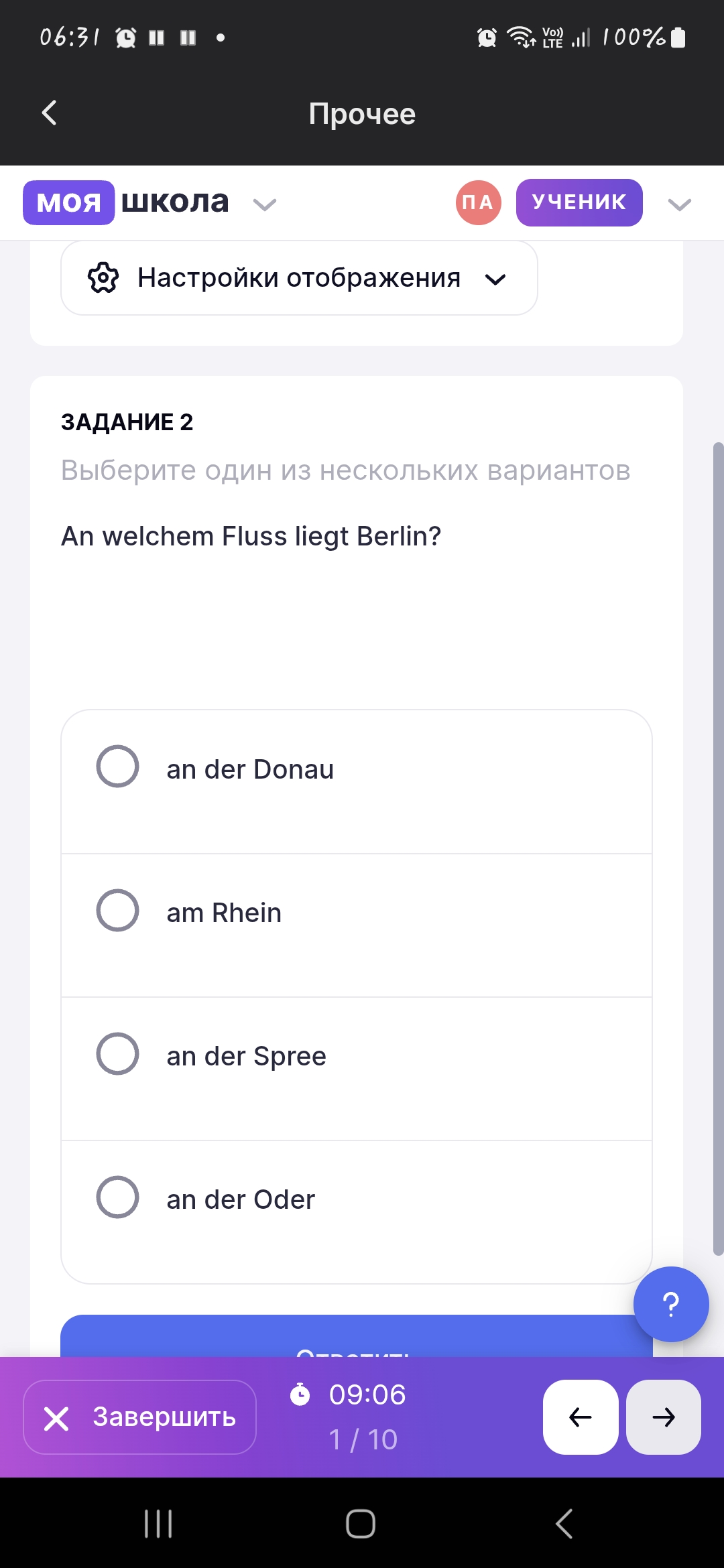Expand chevron next to Моя школа logo
The image size is (724, 1568).
point(265,204)
